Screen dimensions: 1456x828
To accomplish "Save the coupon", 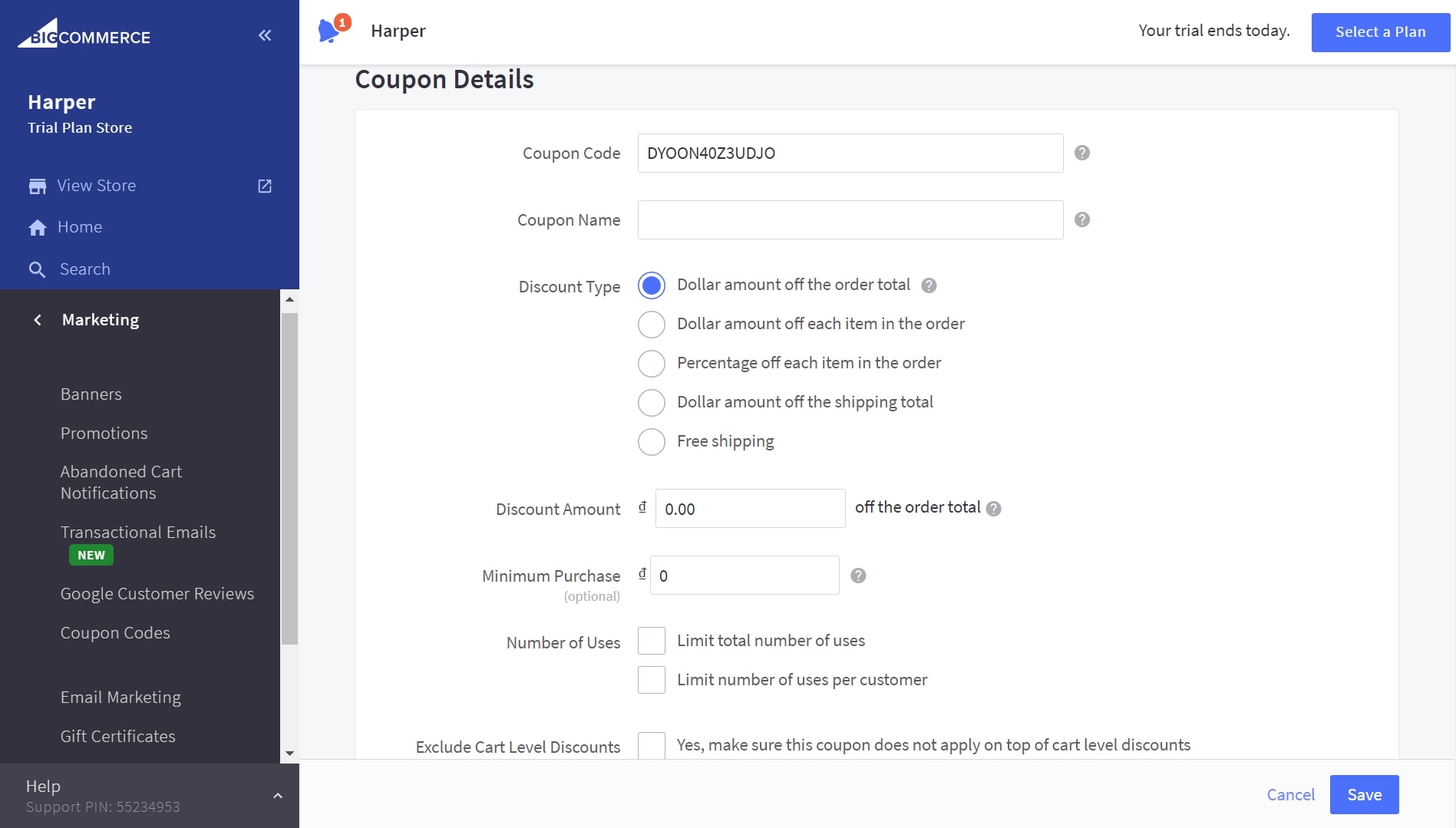I will point(1364,795).
